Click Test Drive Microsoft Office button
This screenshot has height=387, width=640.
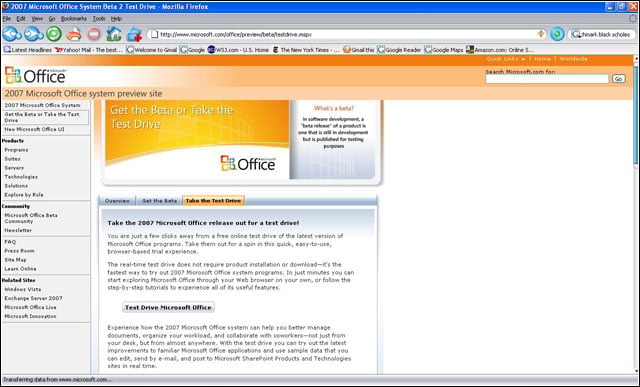tap(168, 307)
